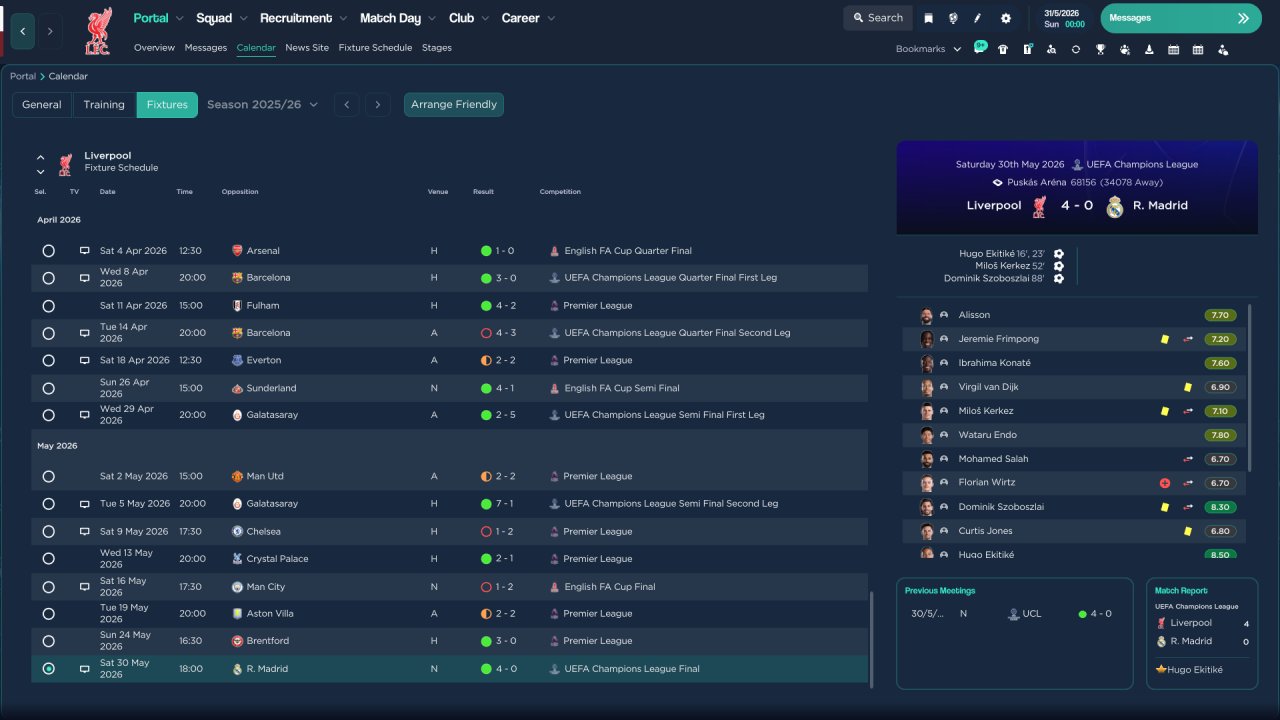This screenshot has height=720, width=1280.
Task: Click the shirt icon in bookmarks bar
Action: (1003, 49)
